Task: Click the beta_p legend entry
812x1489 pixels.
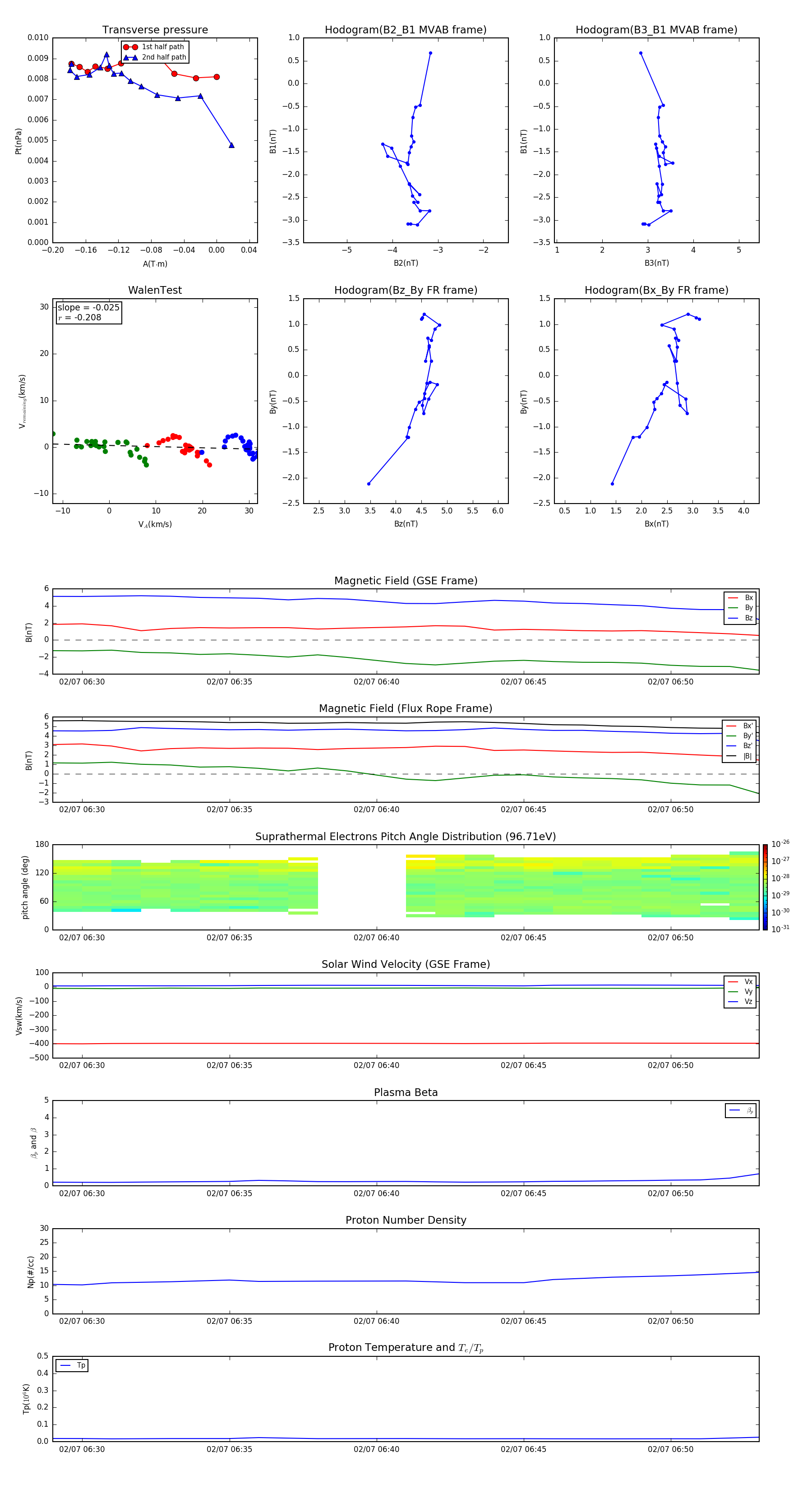Action: [x=741, y=1110]
